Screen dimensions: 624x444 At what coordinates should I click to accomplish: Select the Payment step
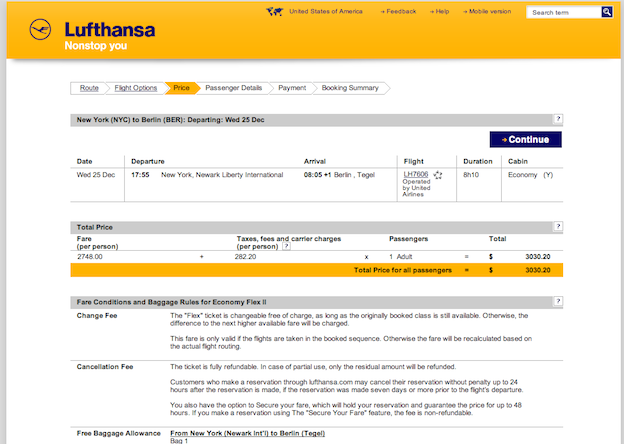(x=292, y=88)
